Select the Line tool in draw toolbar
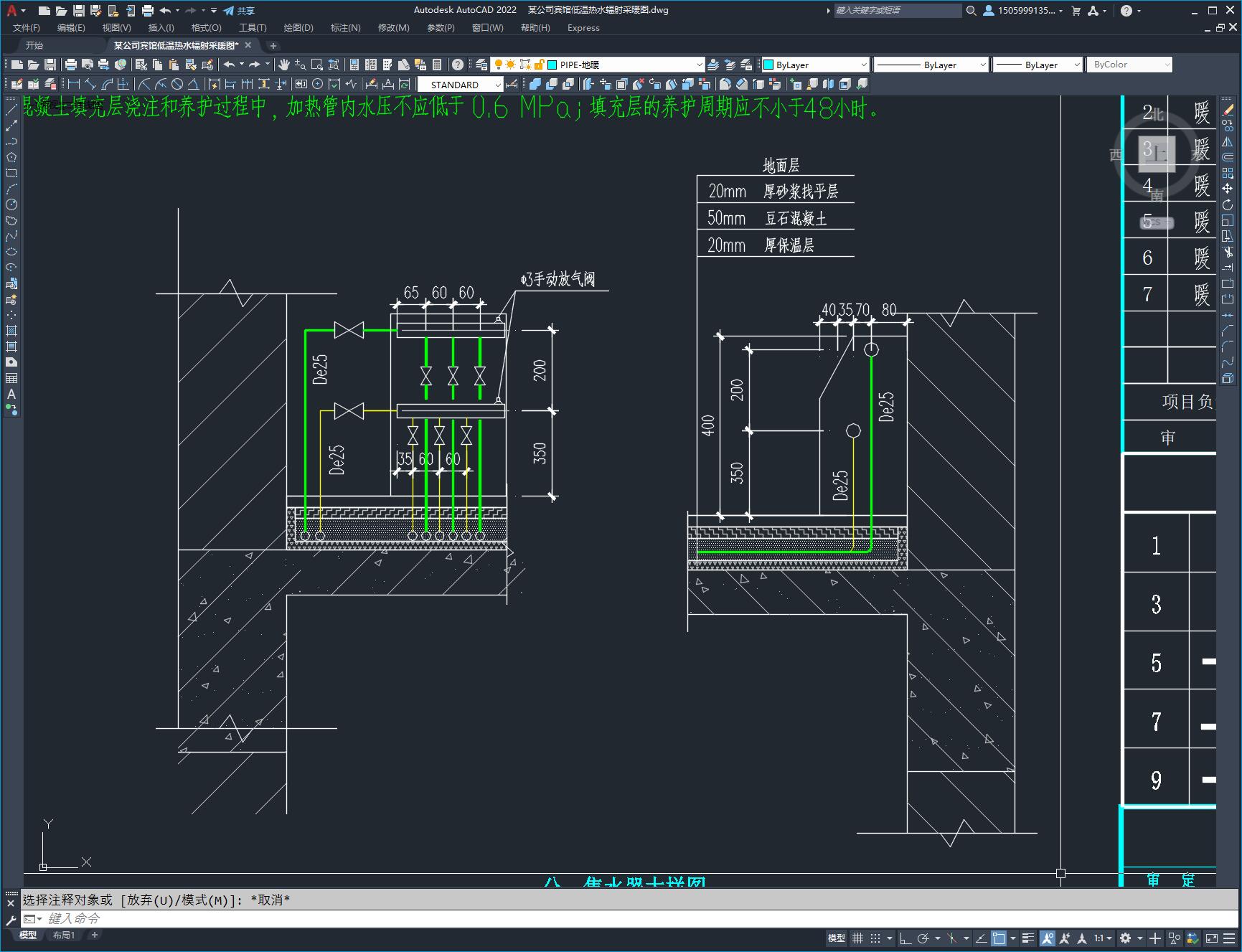Screen dimensions: 1242x952 pyautogui.click(x=11, y=110)
